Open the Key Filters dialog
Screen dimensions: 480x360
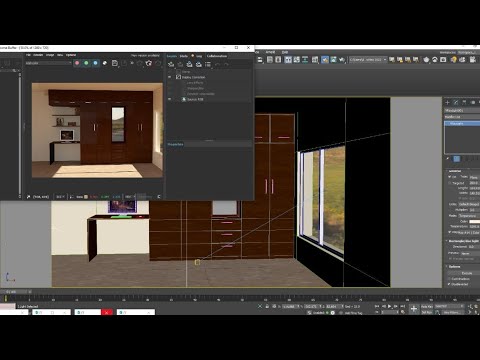451,312
